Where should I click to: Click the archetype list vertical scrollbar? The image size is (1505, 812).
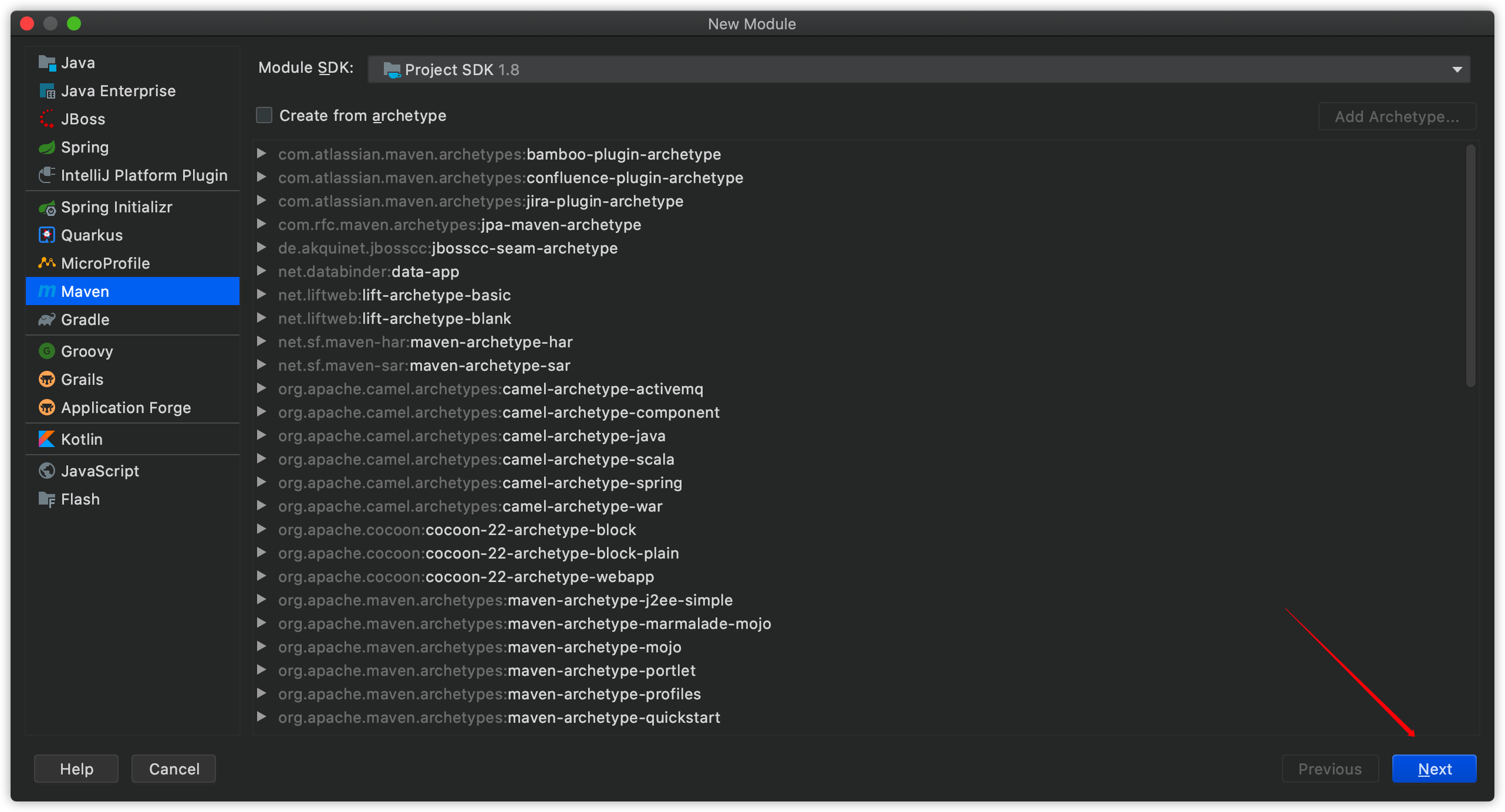(1470, 266)
